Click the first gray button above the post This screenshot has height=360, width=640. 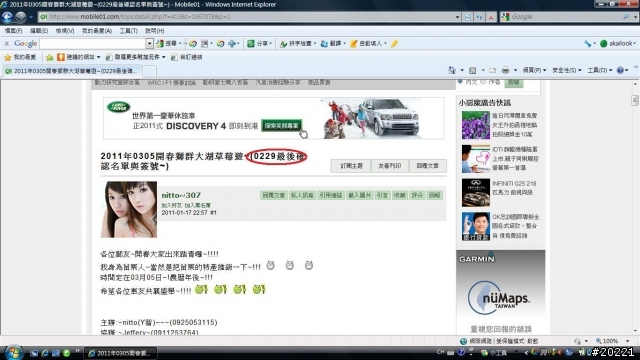(351, 166)
